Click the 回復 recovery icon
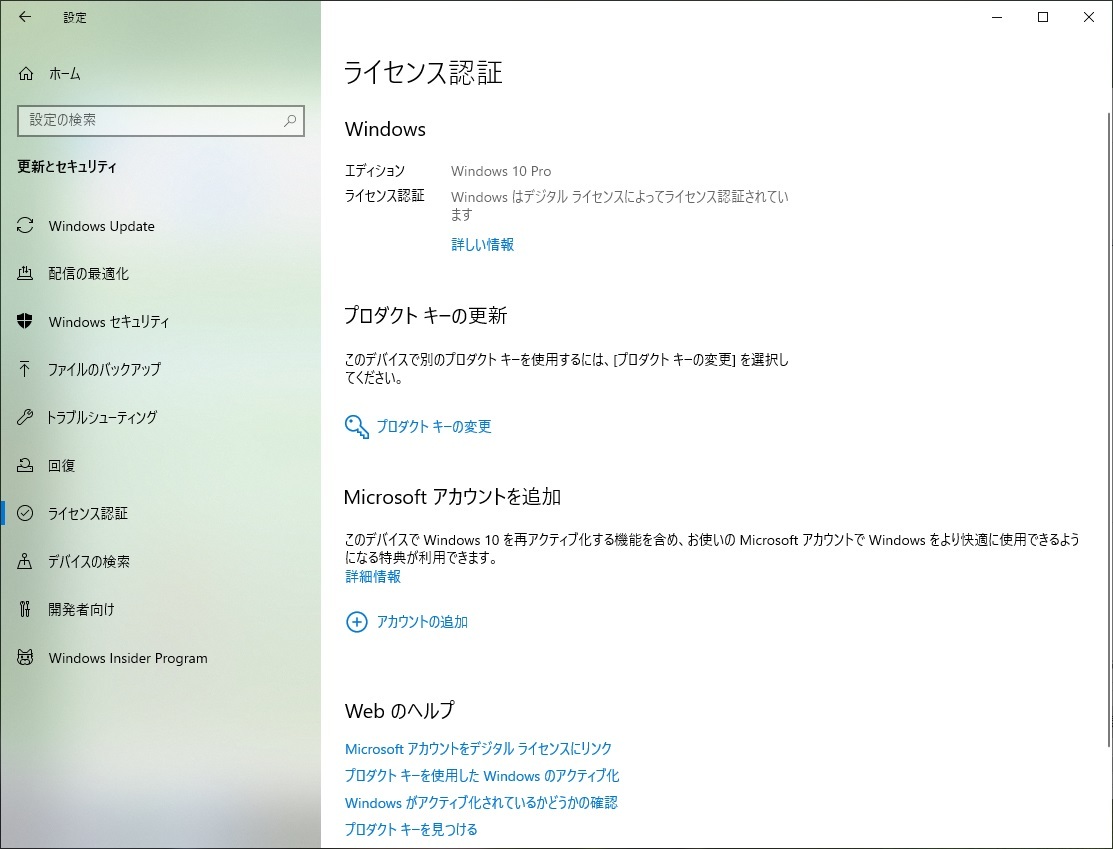 point(26,465)
